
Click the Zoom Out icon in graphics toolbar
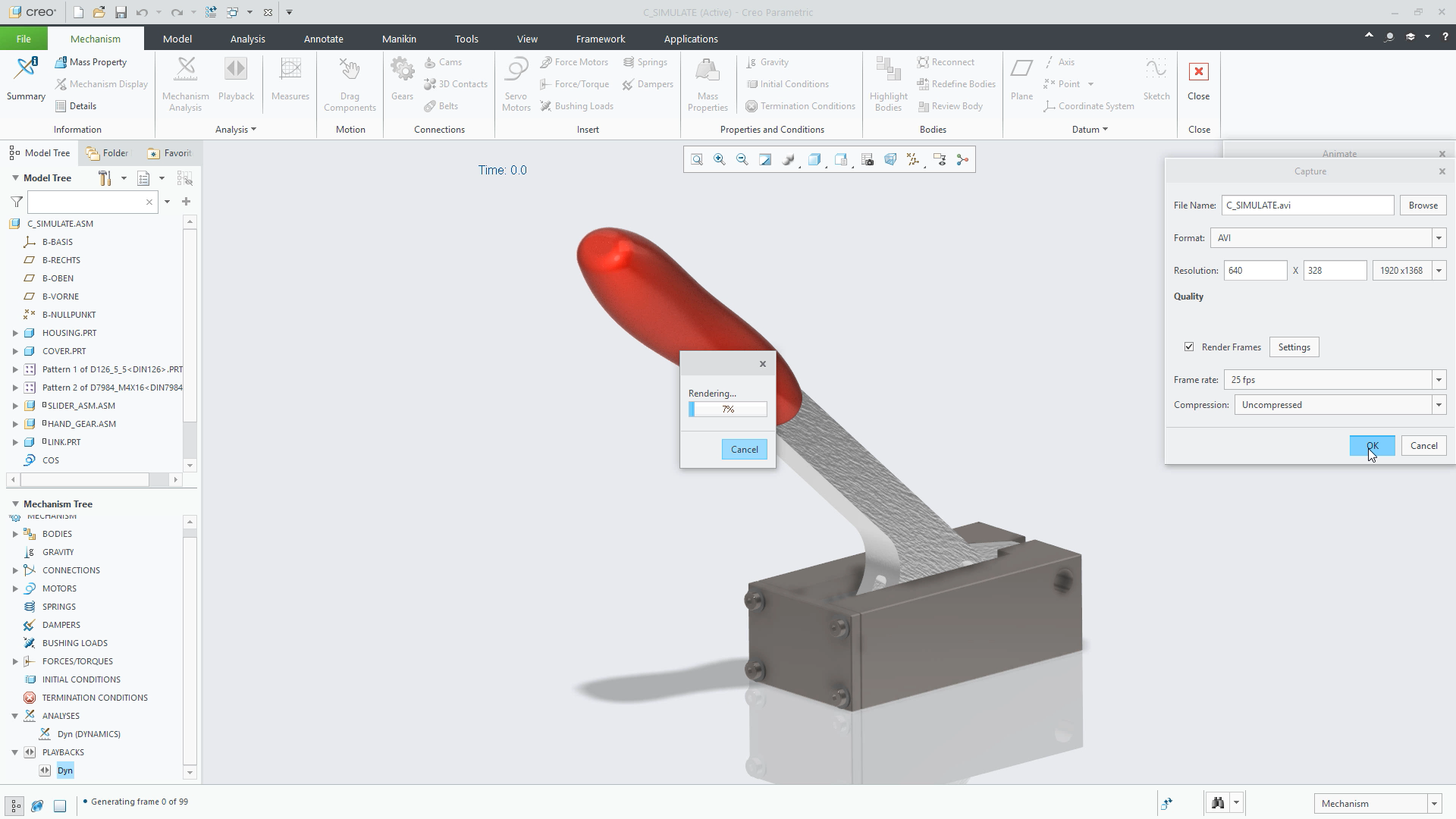point(742,159)
